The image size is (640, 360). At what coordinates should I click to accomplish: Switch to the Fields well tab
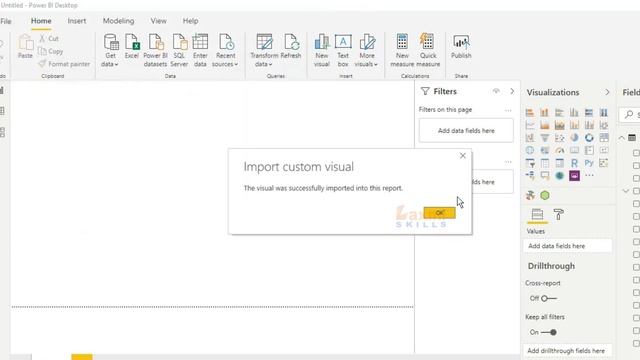pyautogui.click(x=537, y=214)
